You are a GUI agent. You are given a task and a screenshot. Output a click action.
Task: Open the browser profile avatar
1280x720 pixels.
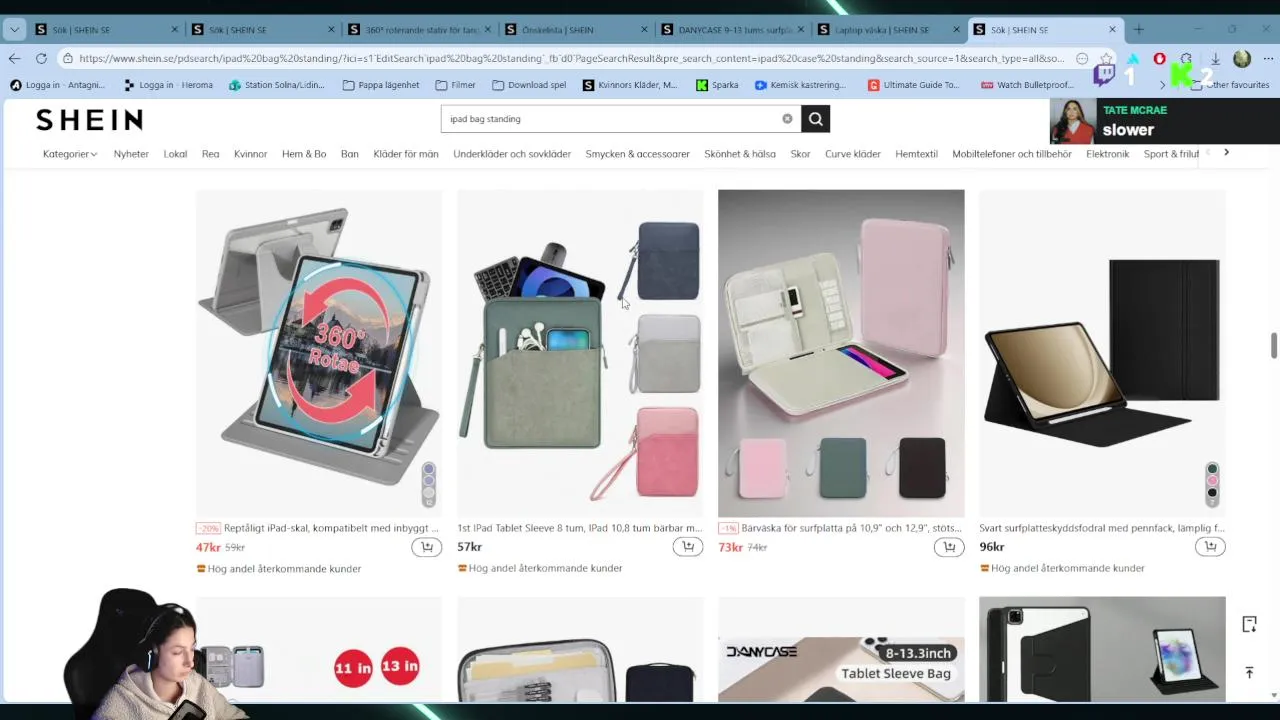pos(1242,59)
